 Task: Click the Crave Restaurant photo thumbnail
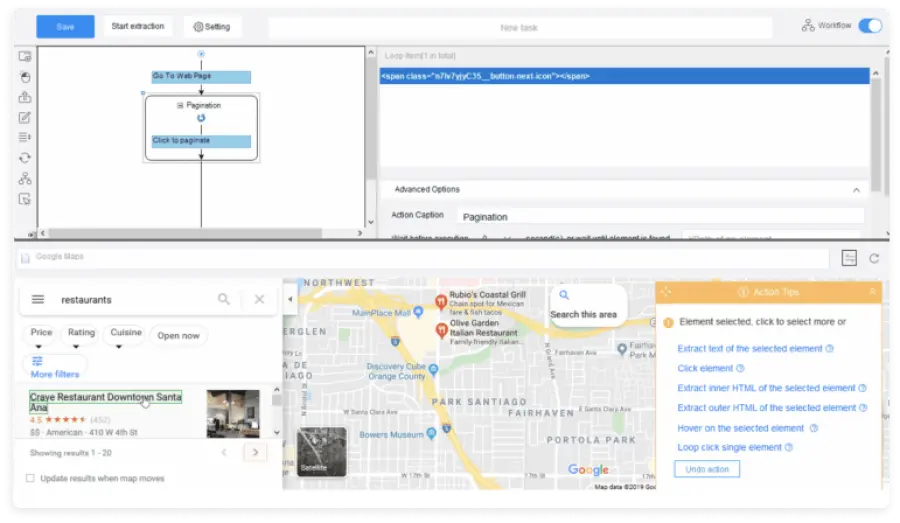pyautogui.click(x=233, y=413)
